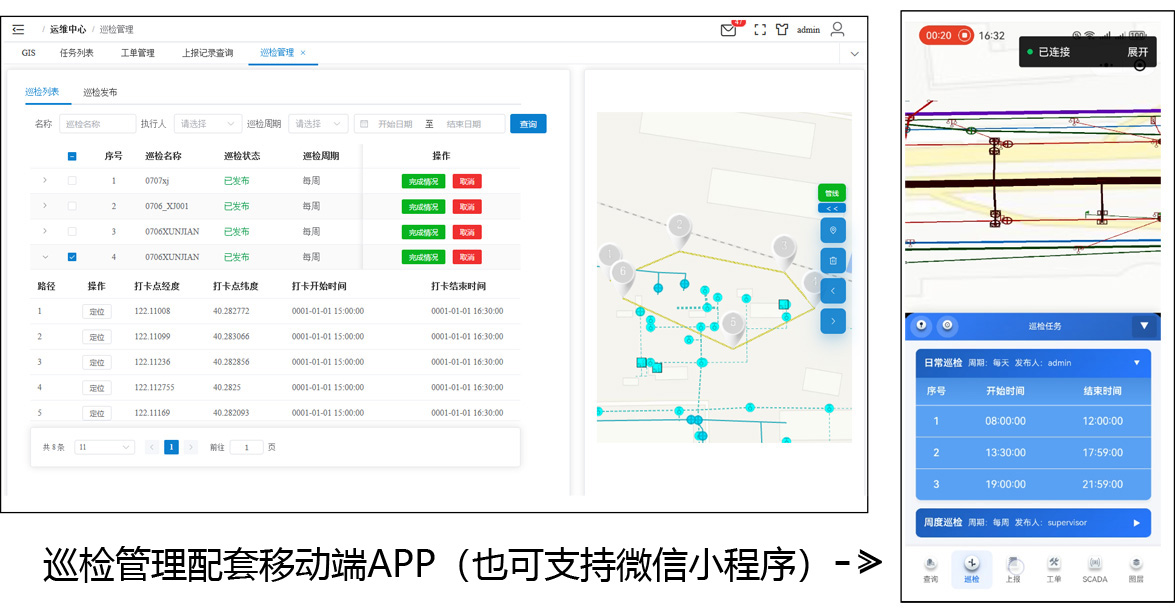Click the 巡检名称 input field
This screenshot has width=1175, height=615.
pos(97,124)
